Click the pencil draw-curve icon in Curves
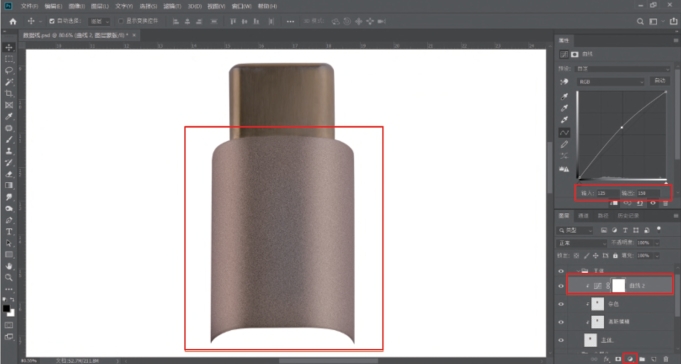 (x=564, y=144)
